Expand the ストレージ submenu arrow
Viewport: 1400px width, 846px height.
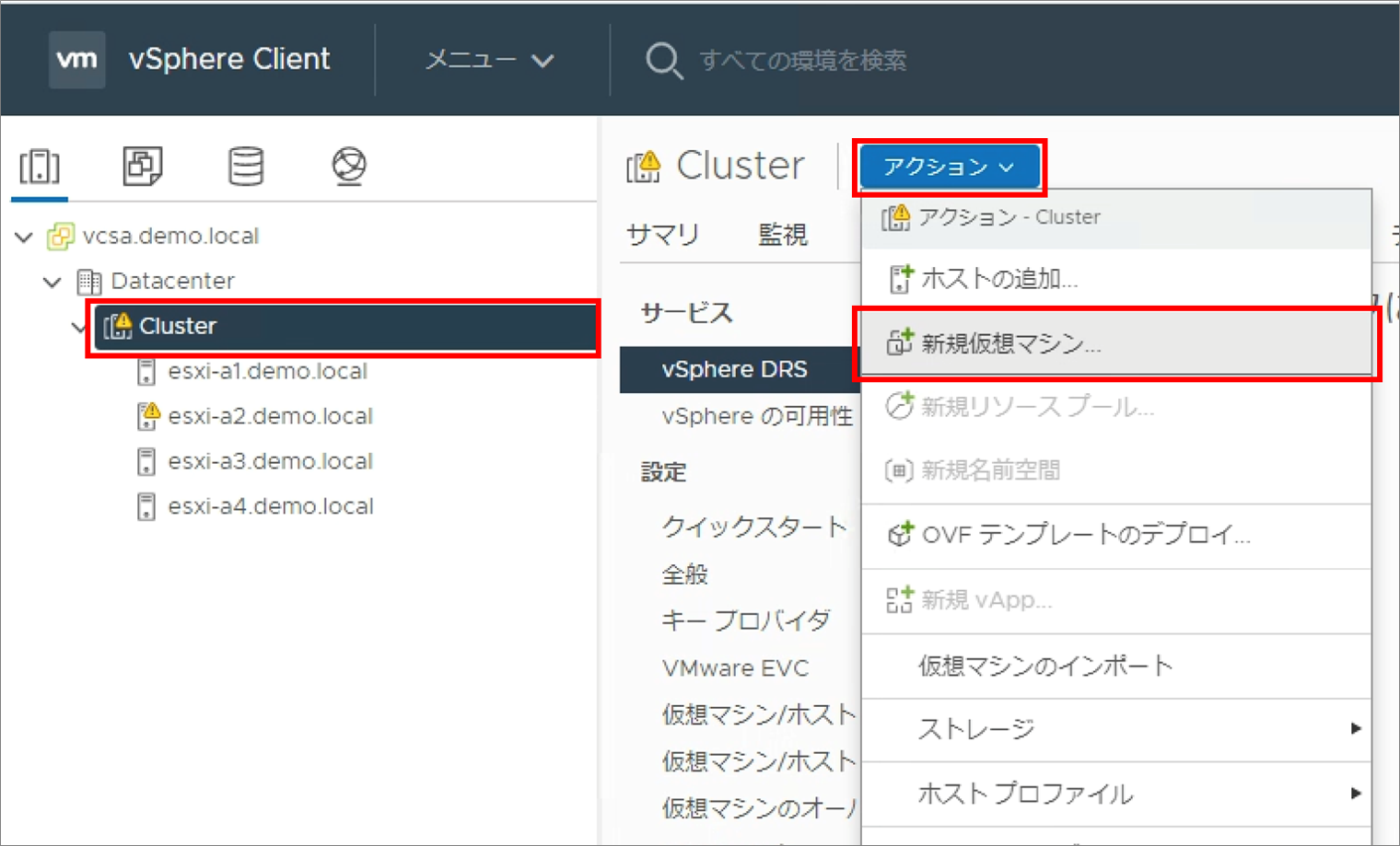click(1355, 729)
